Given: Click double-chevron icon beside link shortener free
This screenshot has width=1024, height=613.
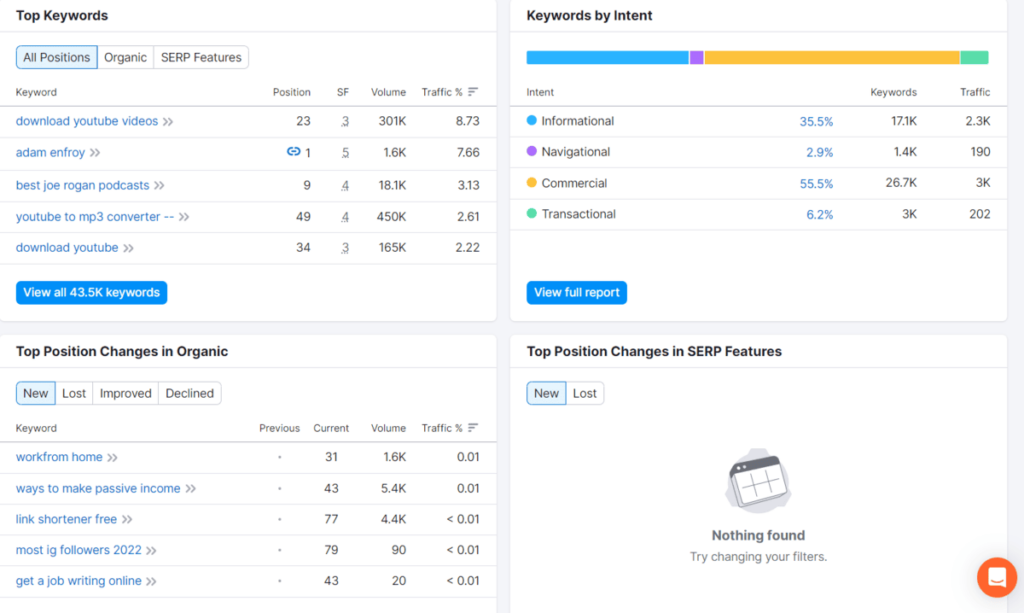Looking at the screenshot, I should pos(127,519).
